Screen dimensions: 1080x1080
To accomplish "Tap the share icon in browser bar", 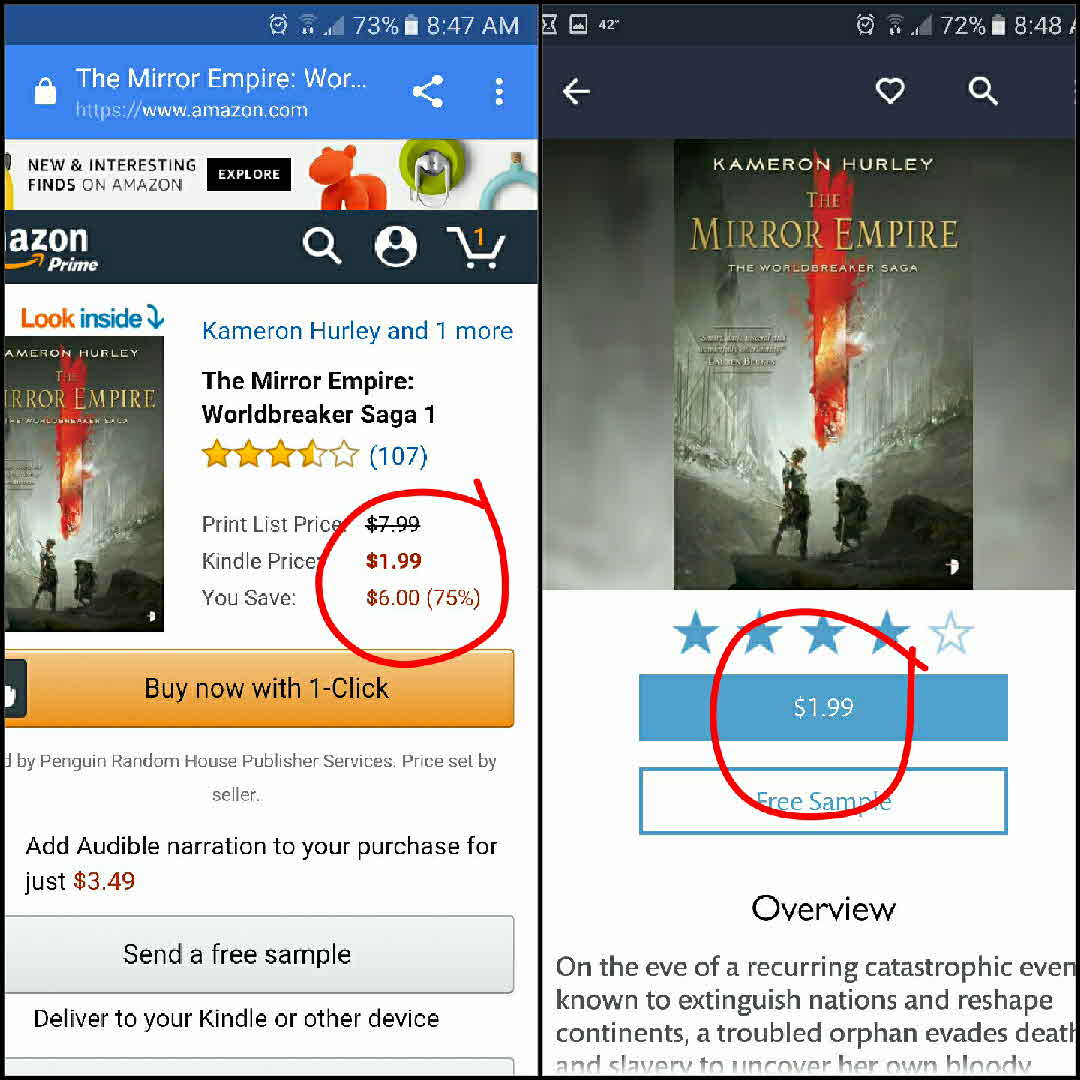I will click(427, 92).
